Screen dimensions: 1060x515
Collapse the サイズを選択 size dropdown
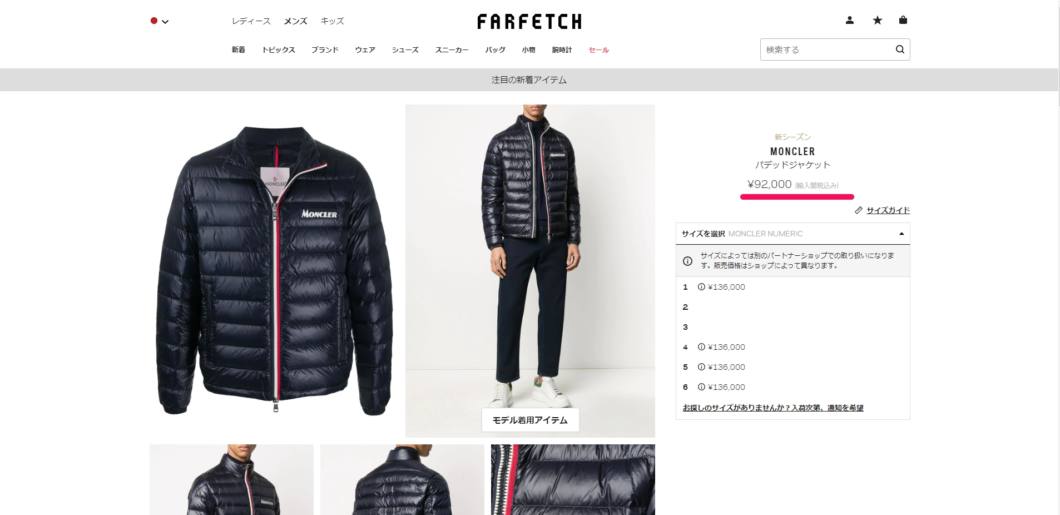(793, 234)
